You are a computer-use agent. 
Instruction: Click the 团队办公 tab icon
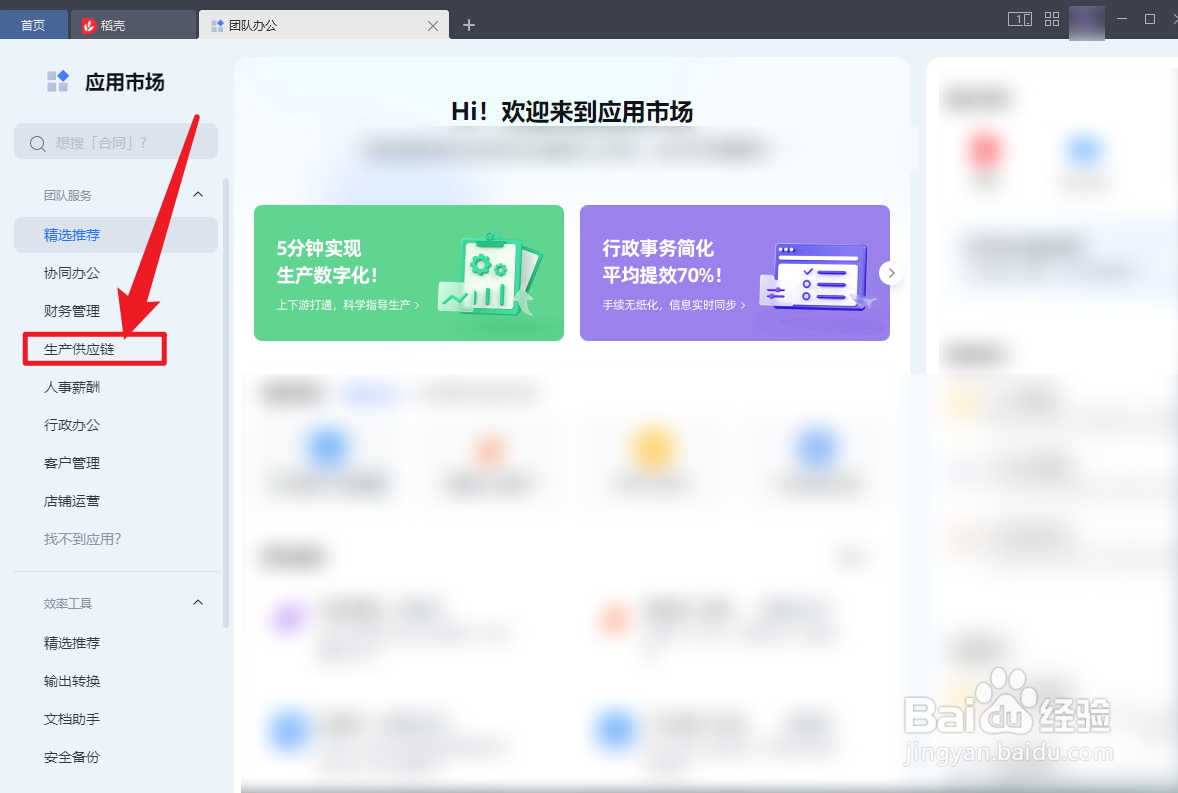(x=217, y=27)
